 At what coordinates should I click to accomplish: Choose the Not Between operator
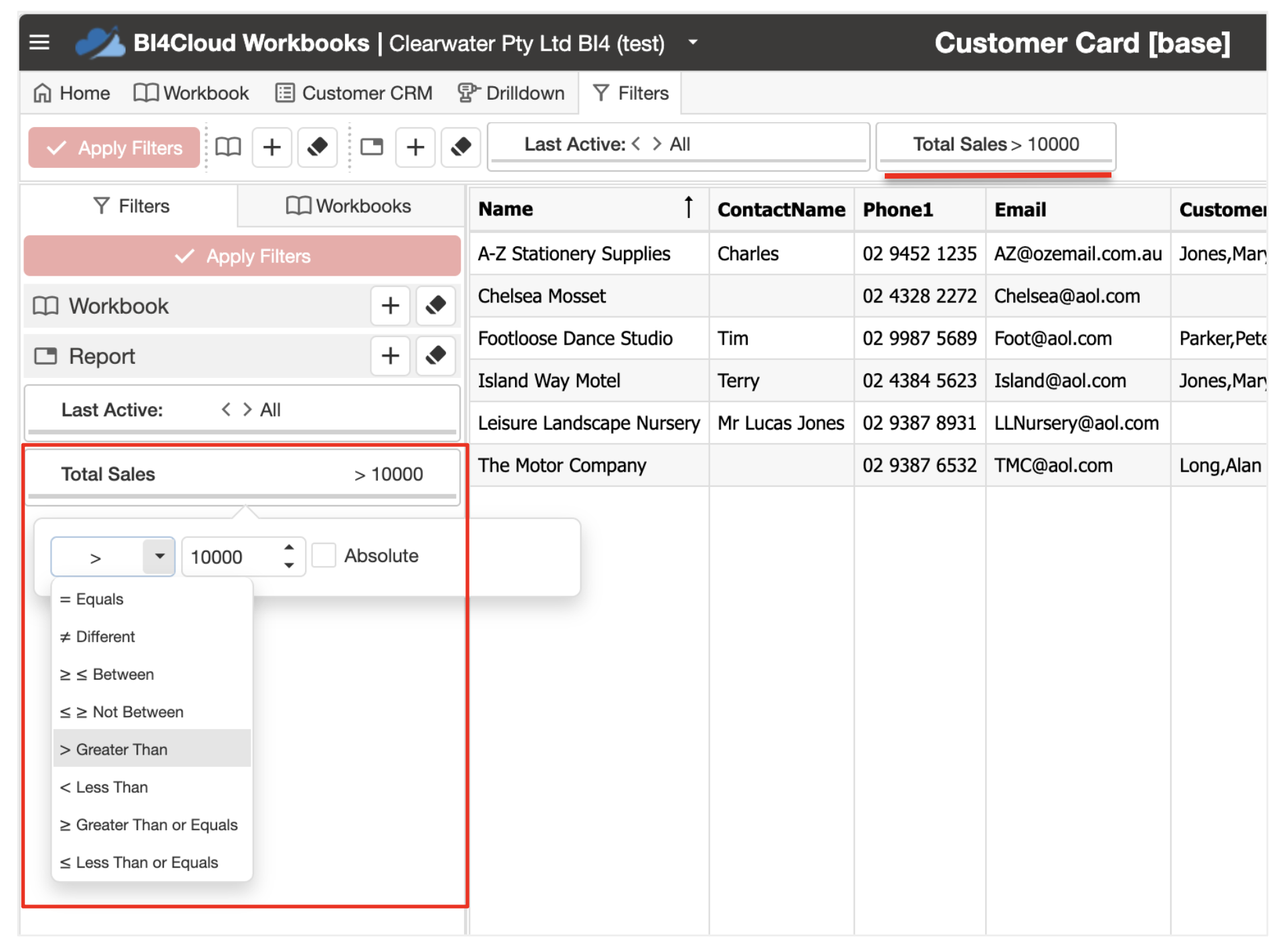152,712
